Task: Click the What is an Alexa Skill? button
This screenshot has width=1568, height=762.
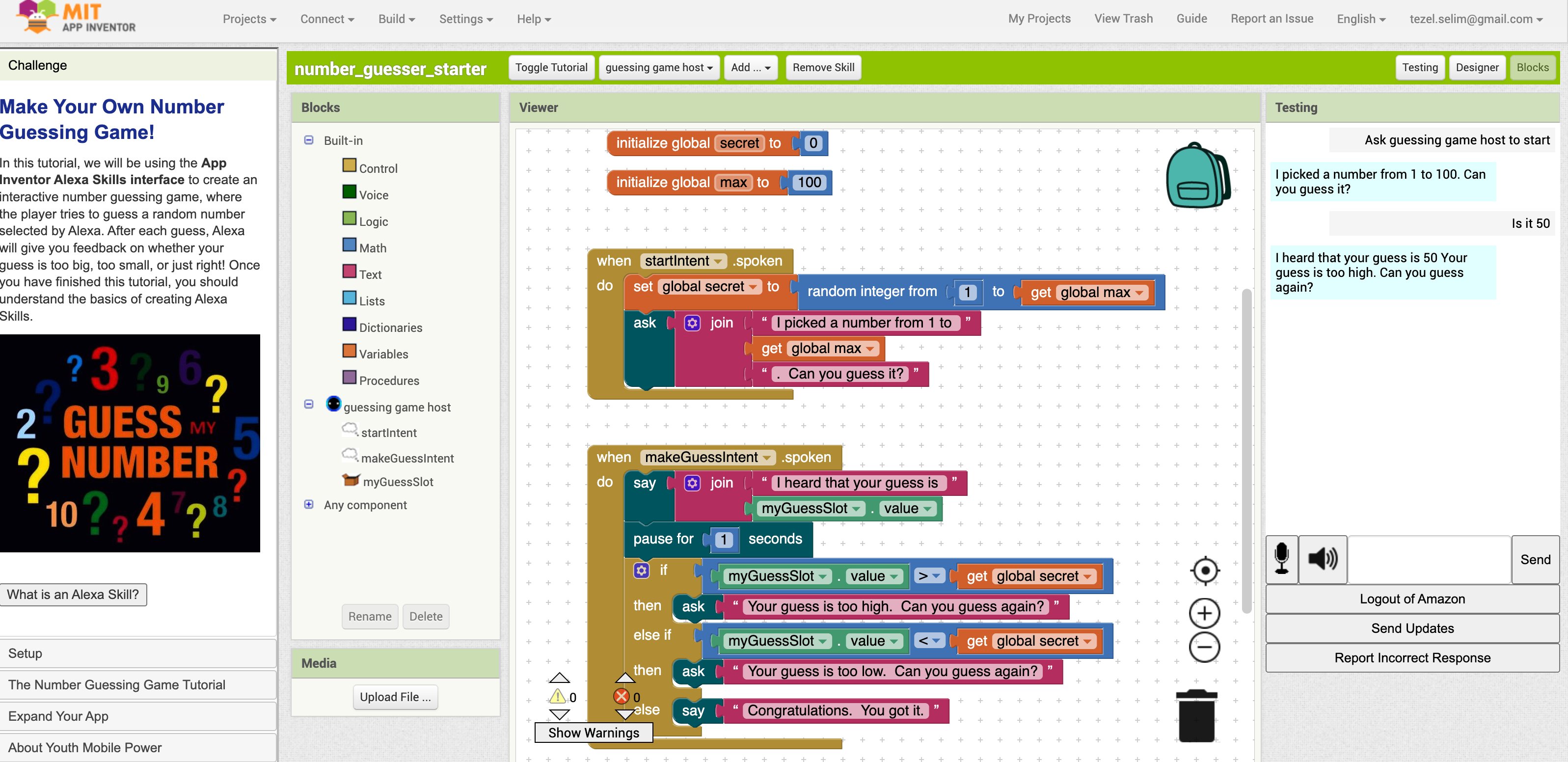Action: point(73,595)
